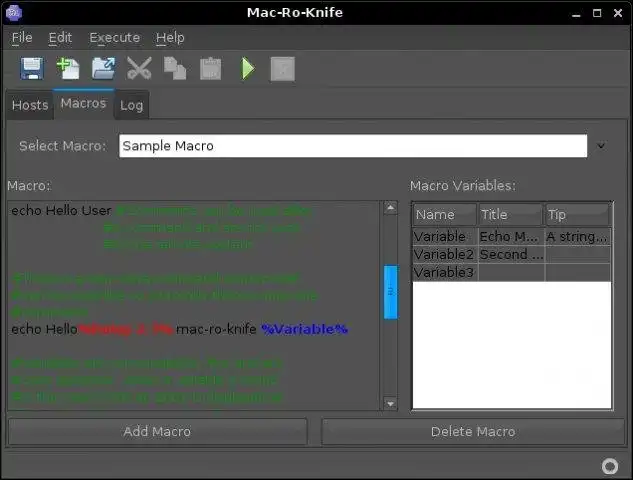Run macro with green play icon

(x=247, y=68)
